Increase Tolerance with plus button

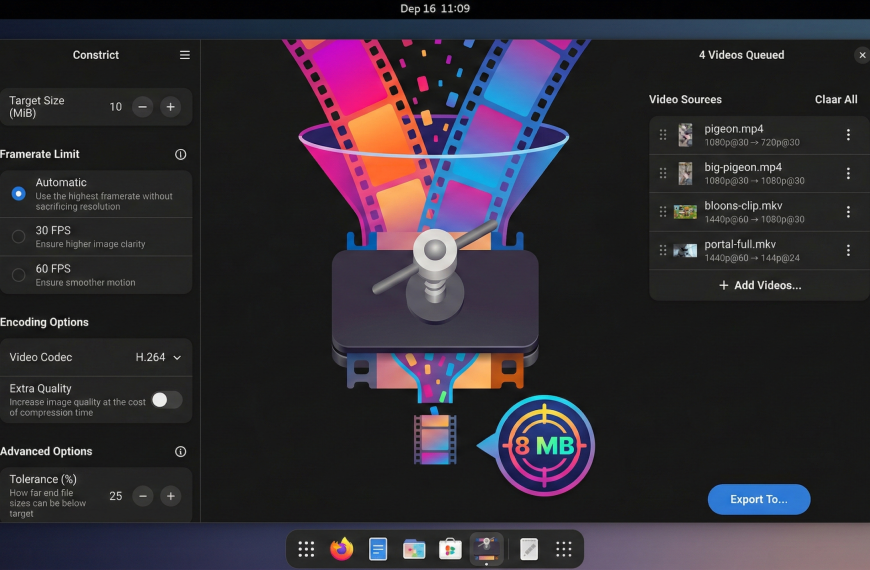tap(170, 496)
